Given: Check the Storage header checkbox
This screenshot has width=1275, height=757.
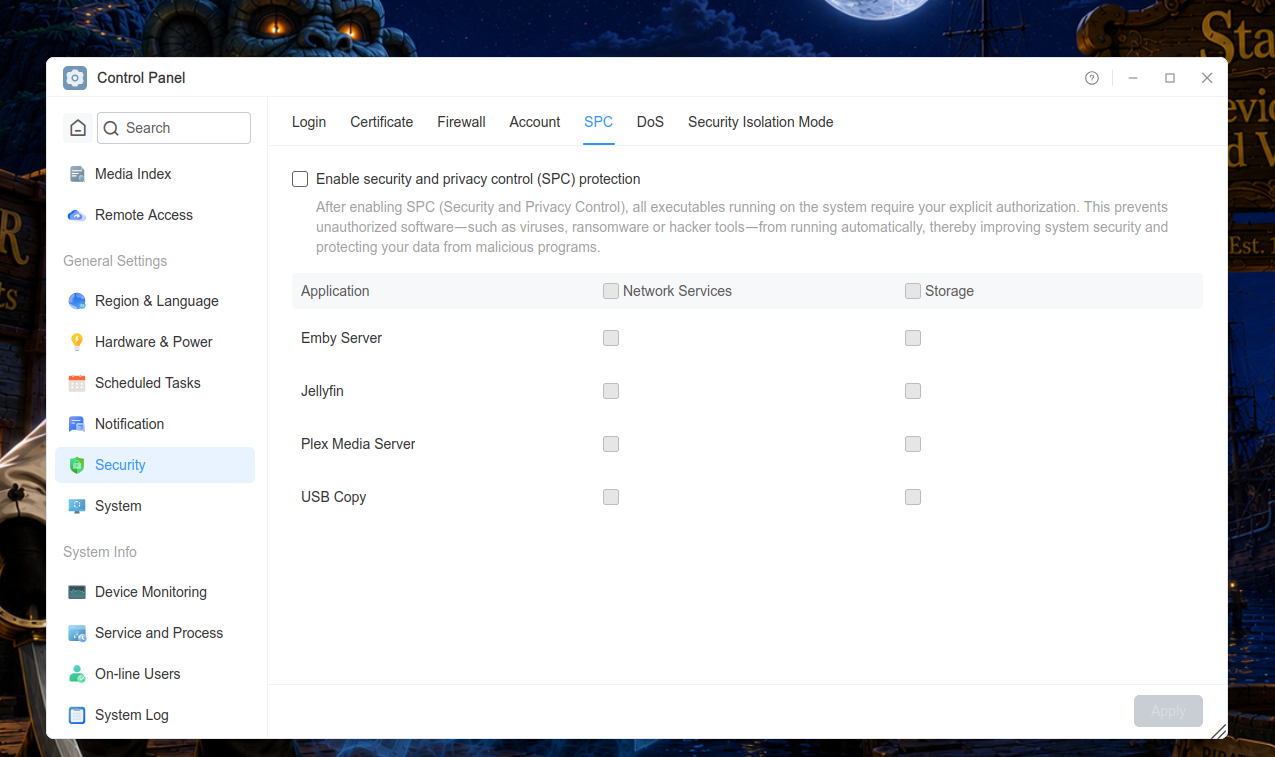Looking at the screenshot, I should coord(913,291).
